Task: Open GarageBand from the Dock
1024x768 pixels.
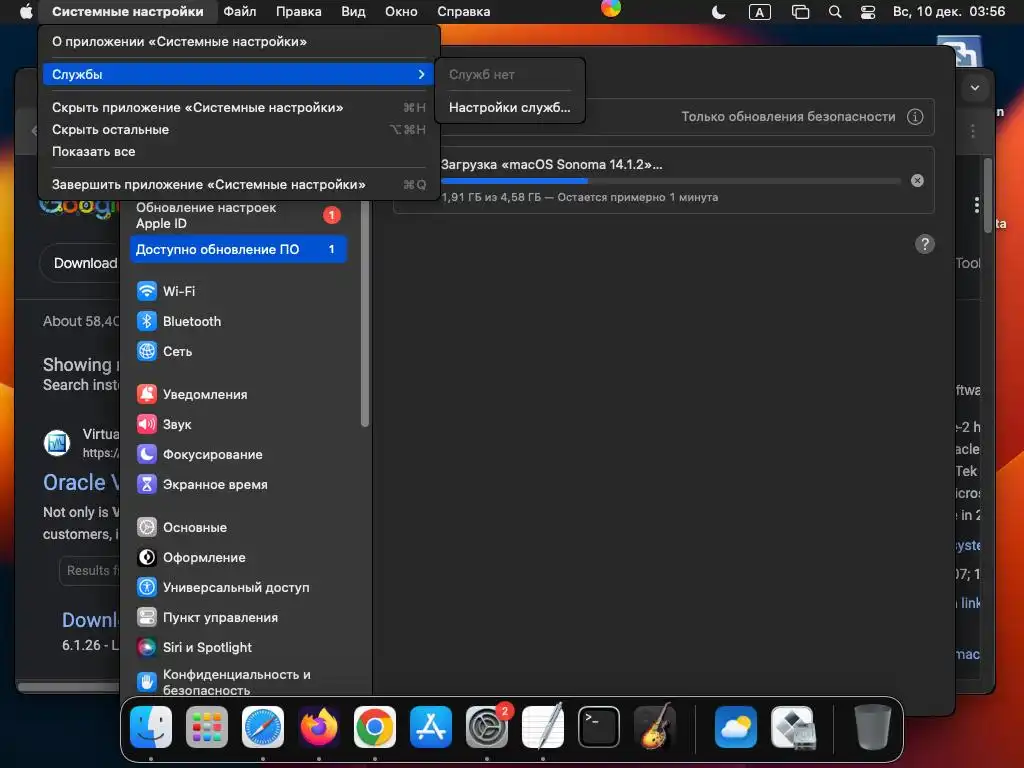Action: pos(655,727)
